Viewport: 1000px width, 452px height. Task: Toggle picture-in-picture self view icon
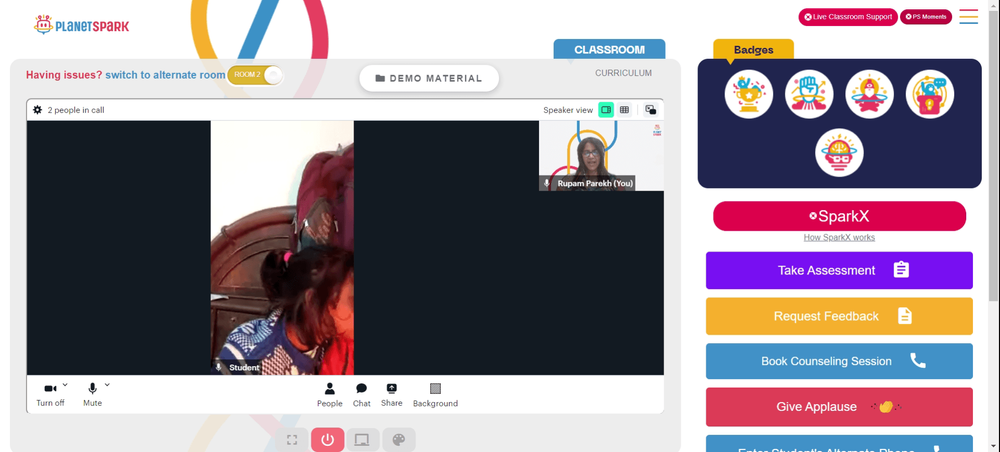pos(651,110)
